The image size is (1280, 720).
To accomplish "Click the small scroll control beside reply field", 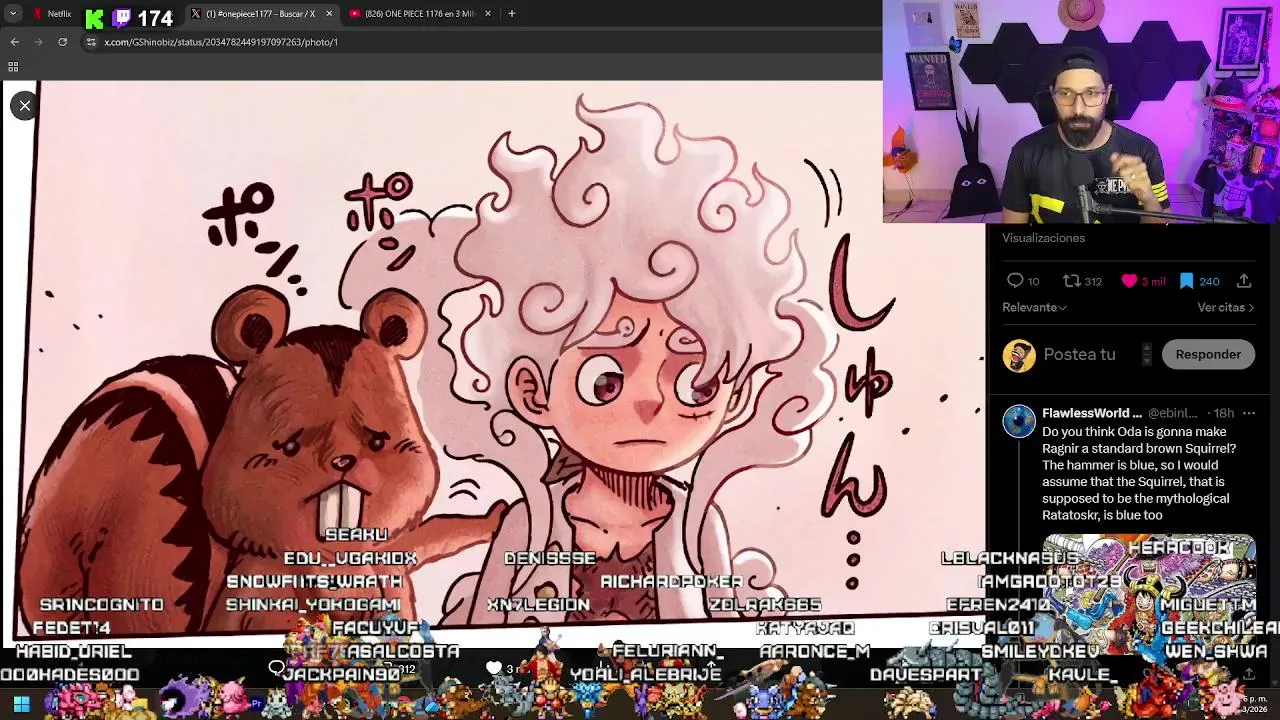I will point(1146,354).
